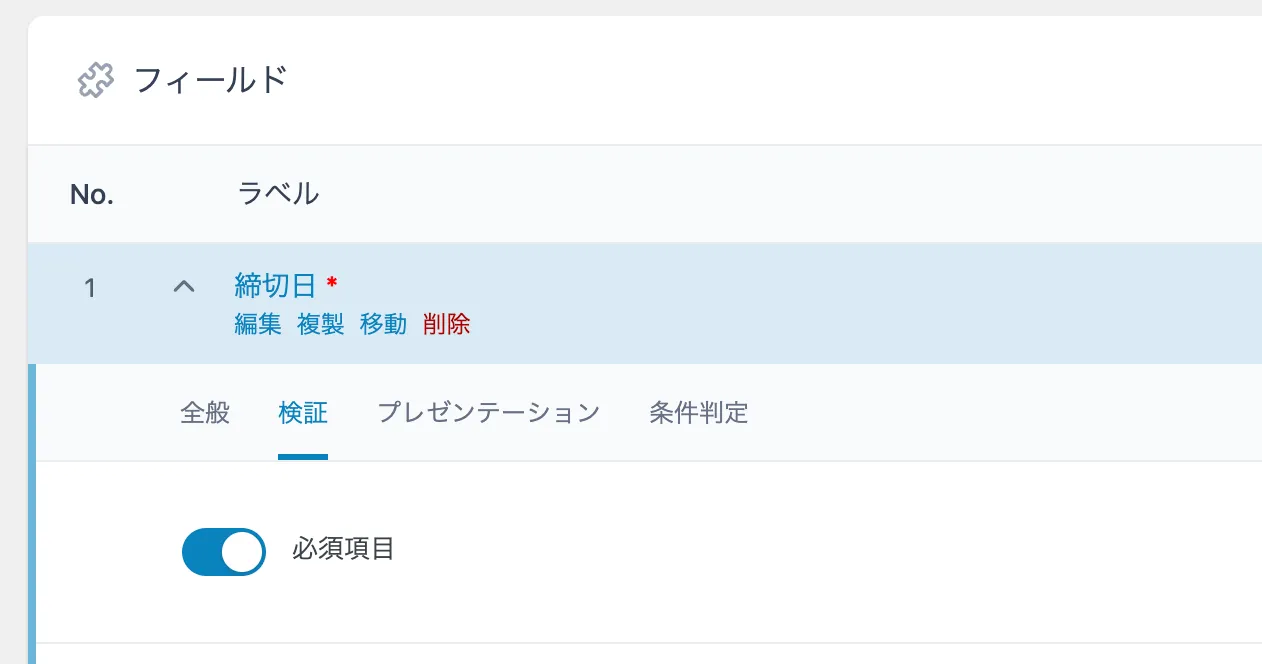Viewport: 1262px width, 664px height.
Task: Collapse the 締切日 field row chevron
Action: tap(183, 287)
